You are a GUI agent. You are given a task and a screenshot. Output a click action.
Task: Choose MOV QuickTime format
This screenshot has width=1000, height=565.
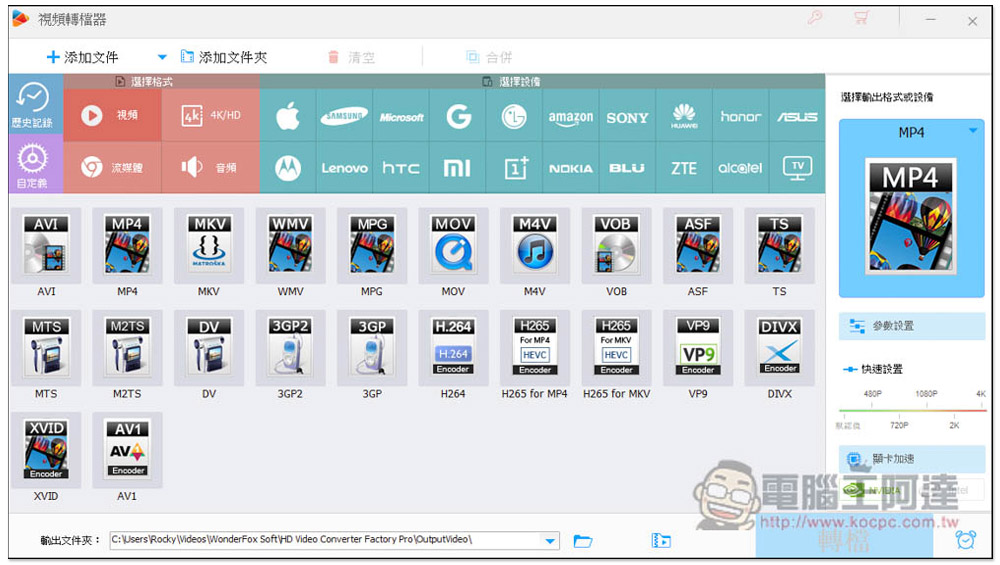coord(453,246)
